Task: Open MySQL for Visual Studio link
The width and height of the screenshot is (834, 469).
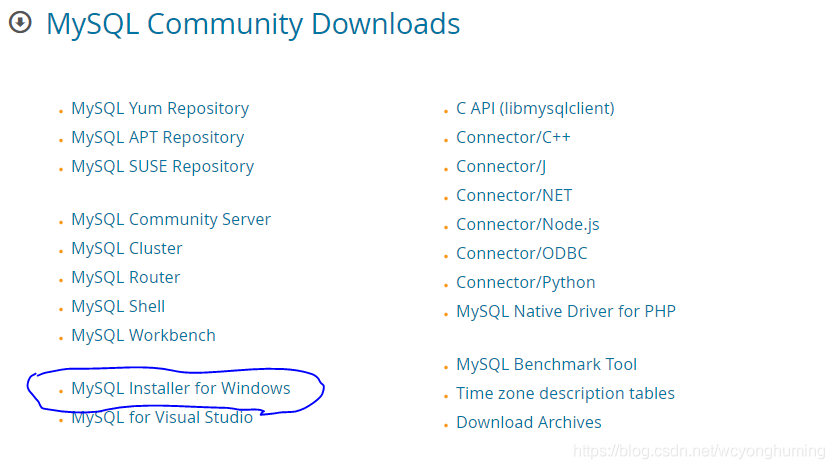Action: (x=162, y=417)
